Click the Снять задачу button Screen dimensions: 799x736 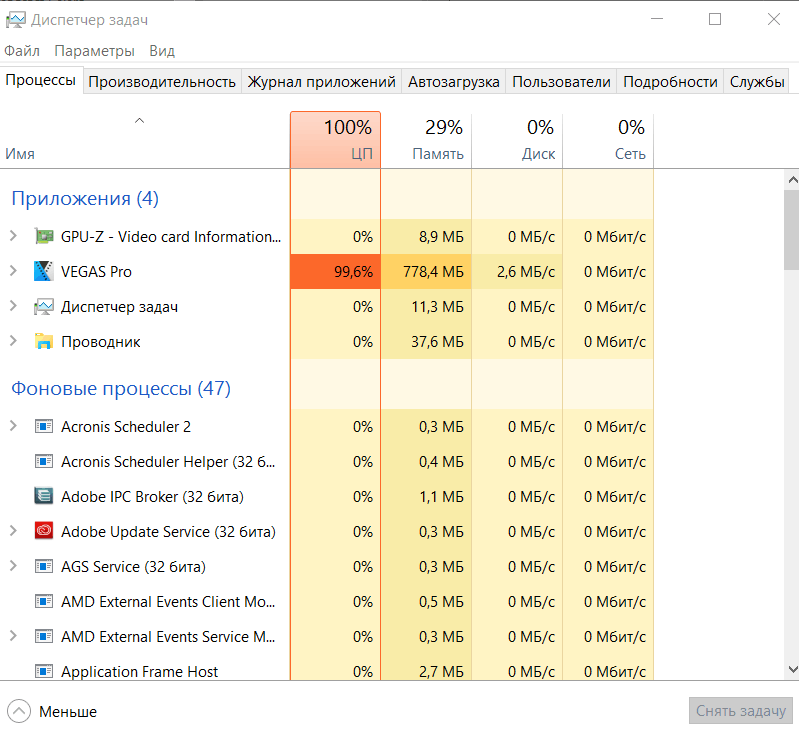[741, 711]
